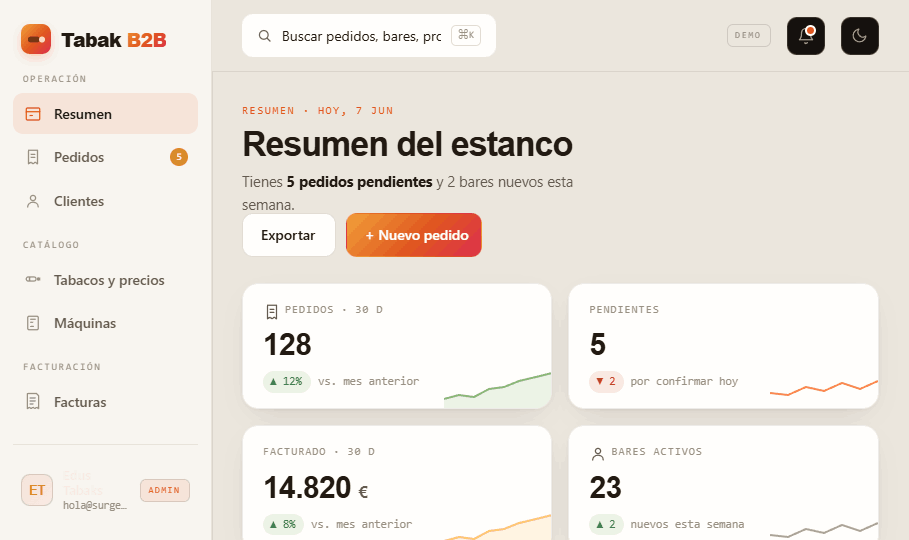Screen dimensions: 909x540
Task: Click the 14.820 € billed amount
Action: point(316,488)
